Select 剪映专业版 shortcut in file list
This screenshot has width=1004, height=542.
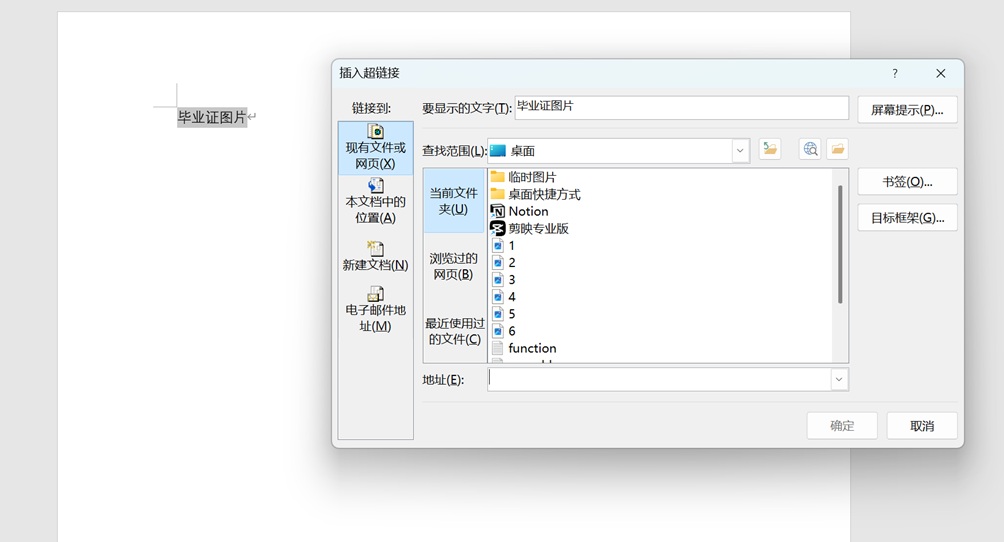click(x=530, y=229)
